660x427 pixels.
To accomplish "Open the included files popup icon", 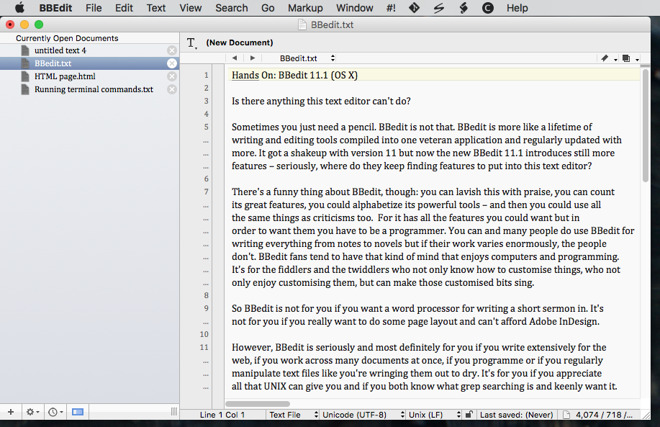I will coord(630,59).
